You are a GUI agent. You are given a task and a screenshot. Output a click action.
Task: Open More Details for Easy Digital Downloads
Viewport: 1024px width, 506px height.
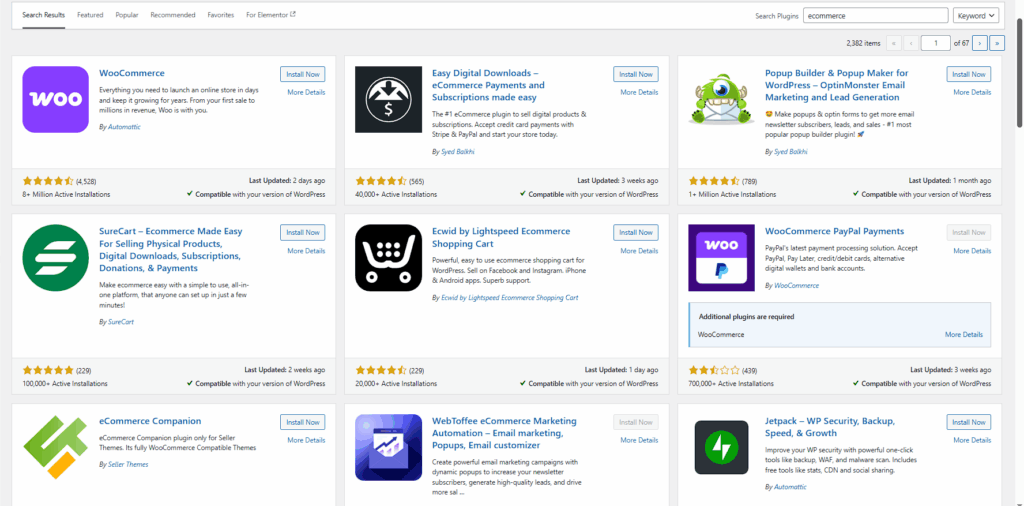pyautogui.click(x=639, y=93)
